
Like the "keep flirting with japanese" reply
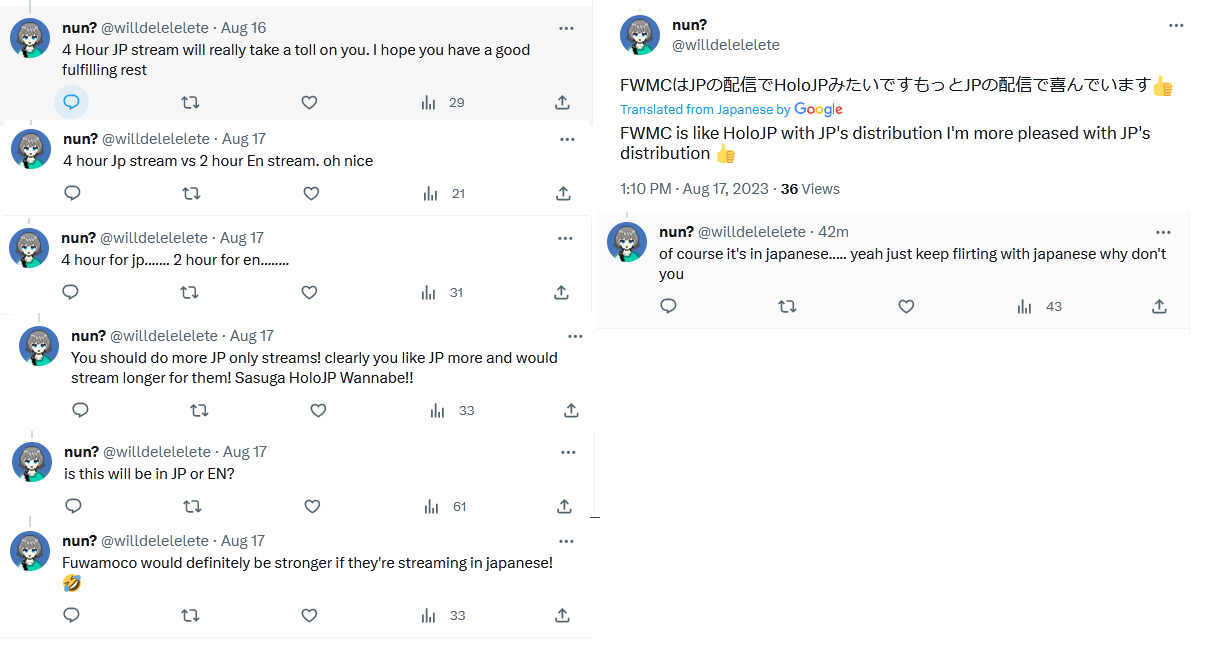[906, 306]
